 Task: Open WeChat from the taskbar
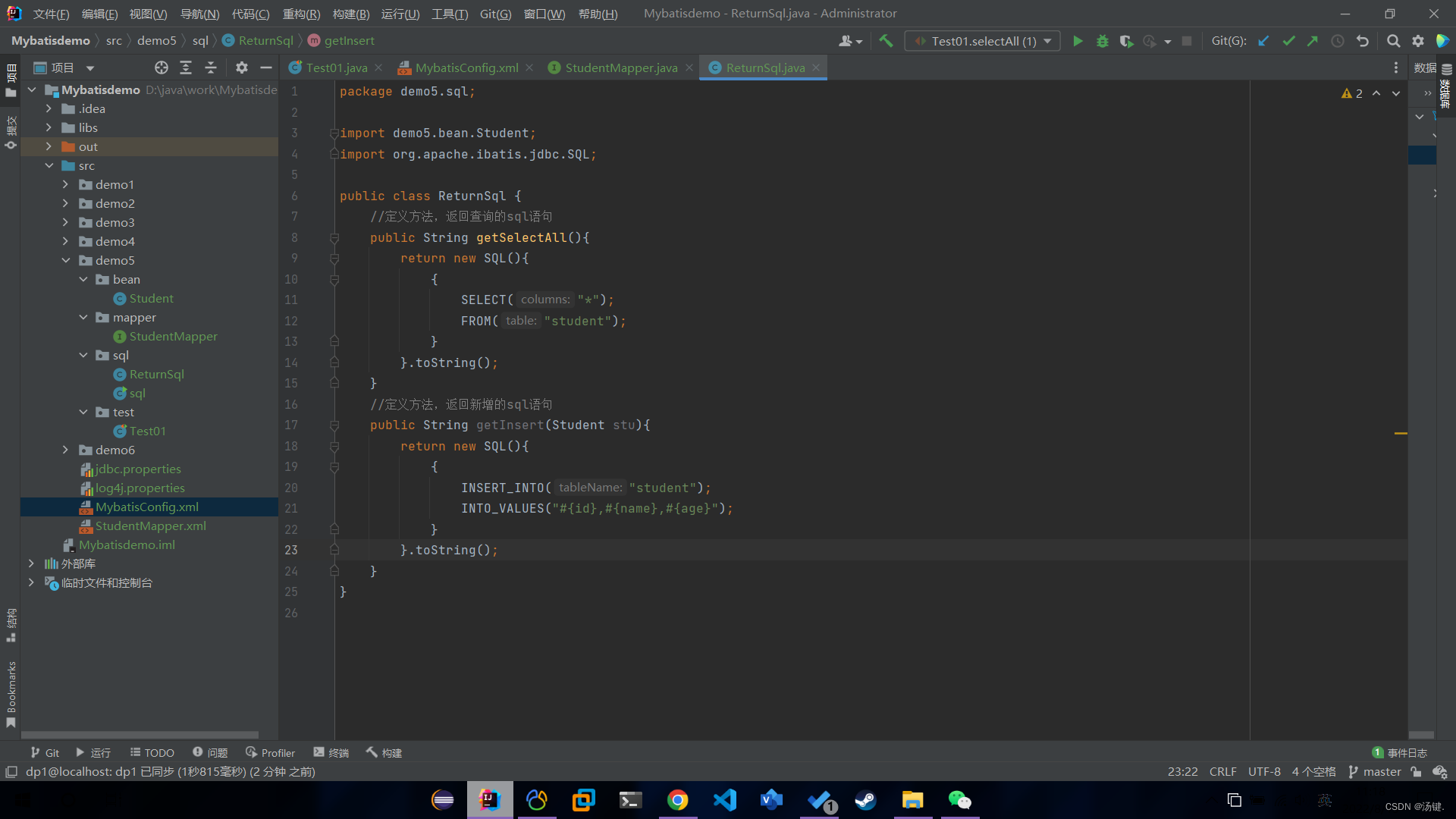coord(959,800)
